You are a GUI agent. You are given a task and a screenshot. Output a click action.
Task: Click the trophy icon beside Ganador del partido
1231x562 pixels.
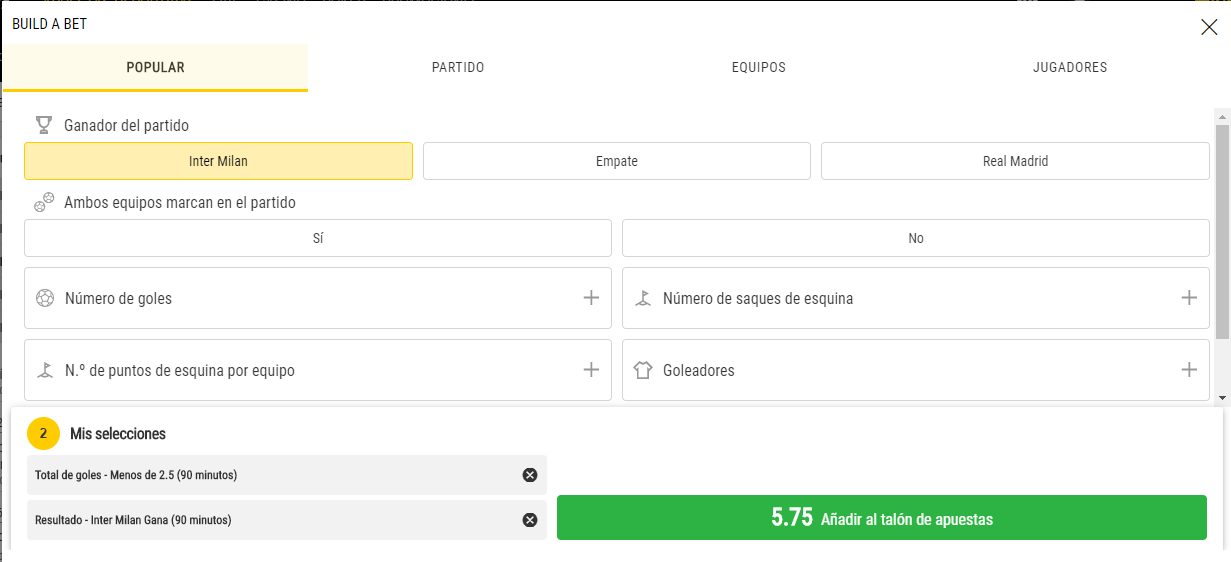point(44,125)
